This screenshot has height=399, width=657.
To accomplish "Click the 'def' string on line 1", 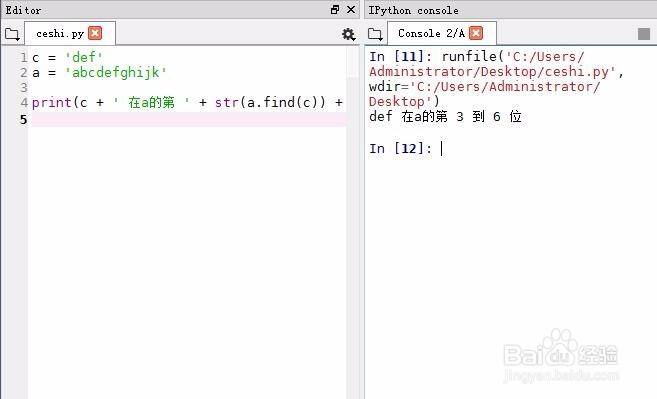I will [83, 57].
